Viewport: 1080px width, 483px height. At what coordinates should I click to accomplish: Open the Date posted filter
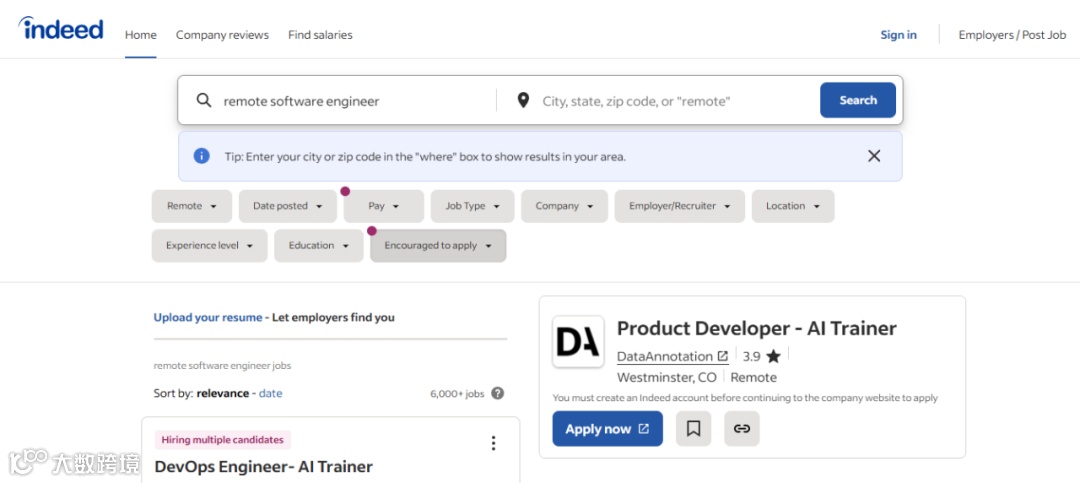288,206
